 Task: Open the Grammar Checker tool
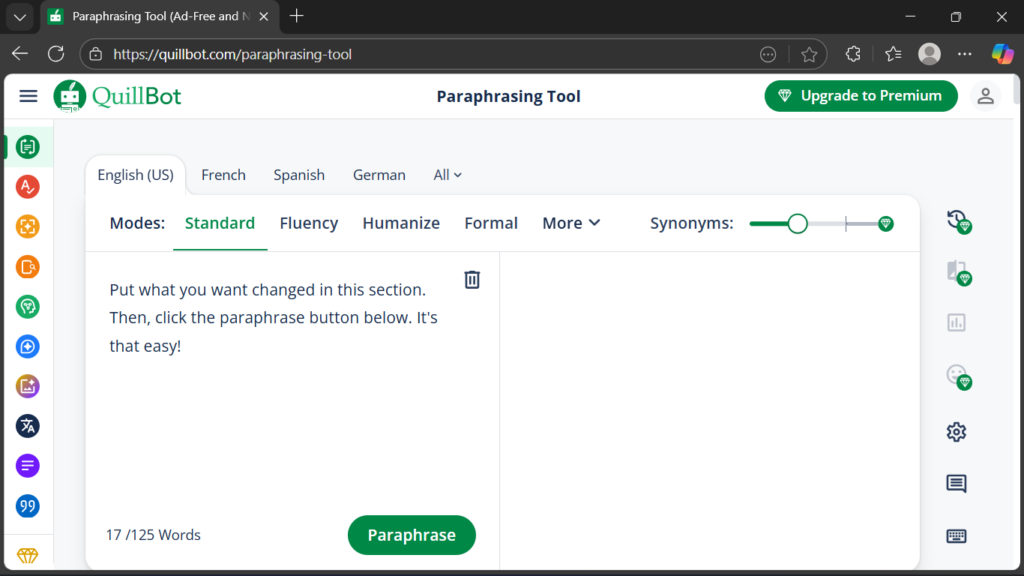[27, 186]
